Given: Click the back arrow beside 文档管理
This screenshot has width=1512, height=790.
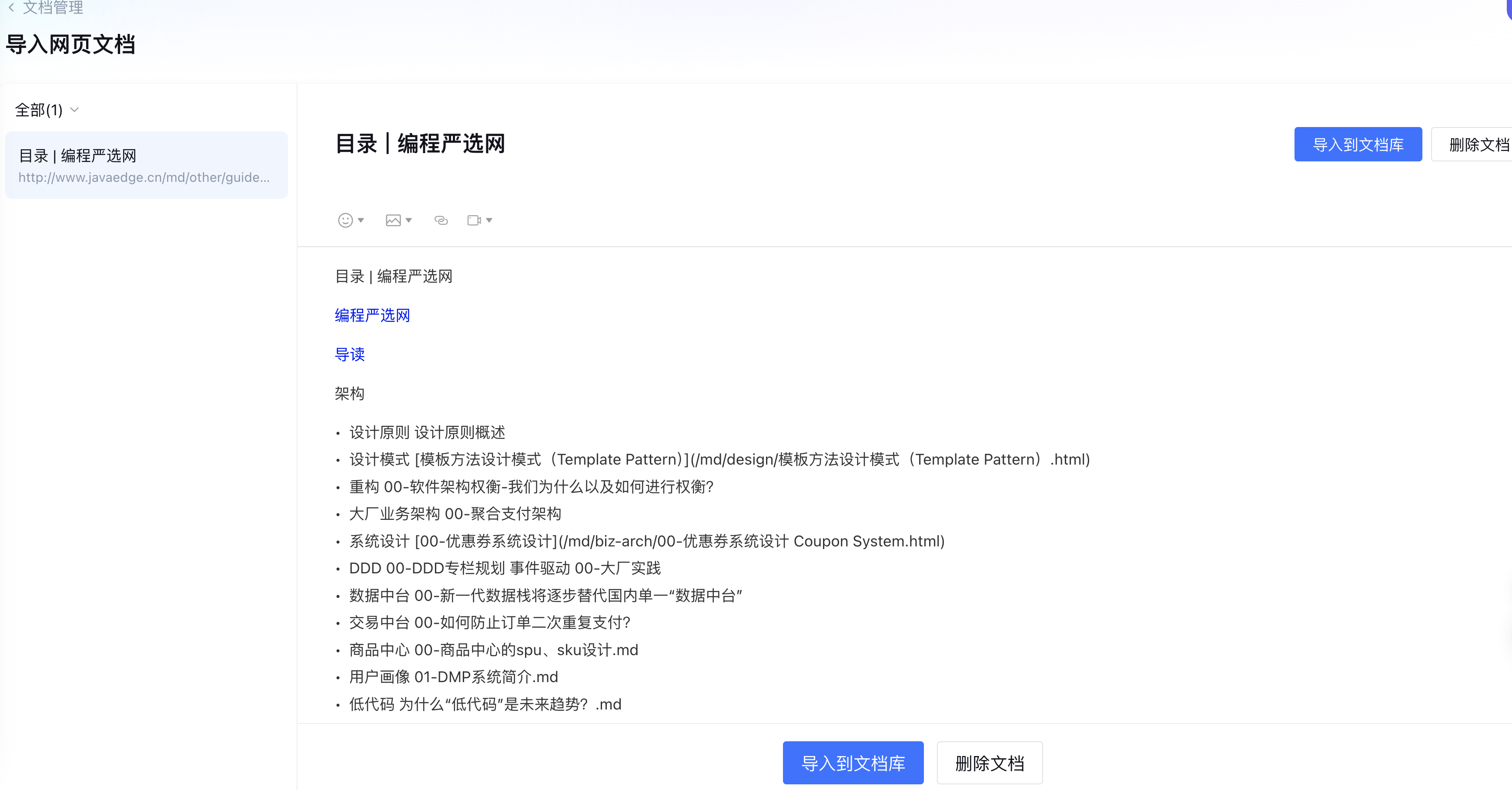Looking at the screenshot, I should pyautogui.click(x=11, y=8).
